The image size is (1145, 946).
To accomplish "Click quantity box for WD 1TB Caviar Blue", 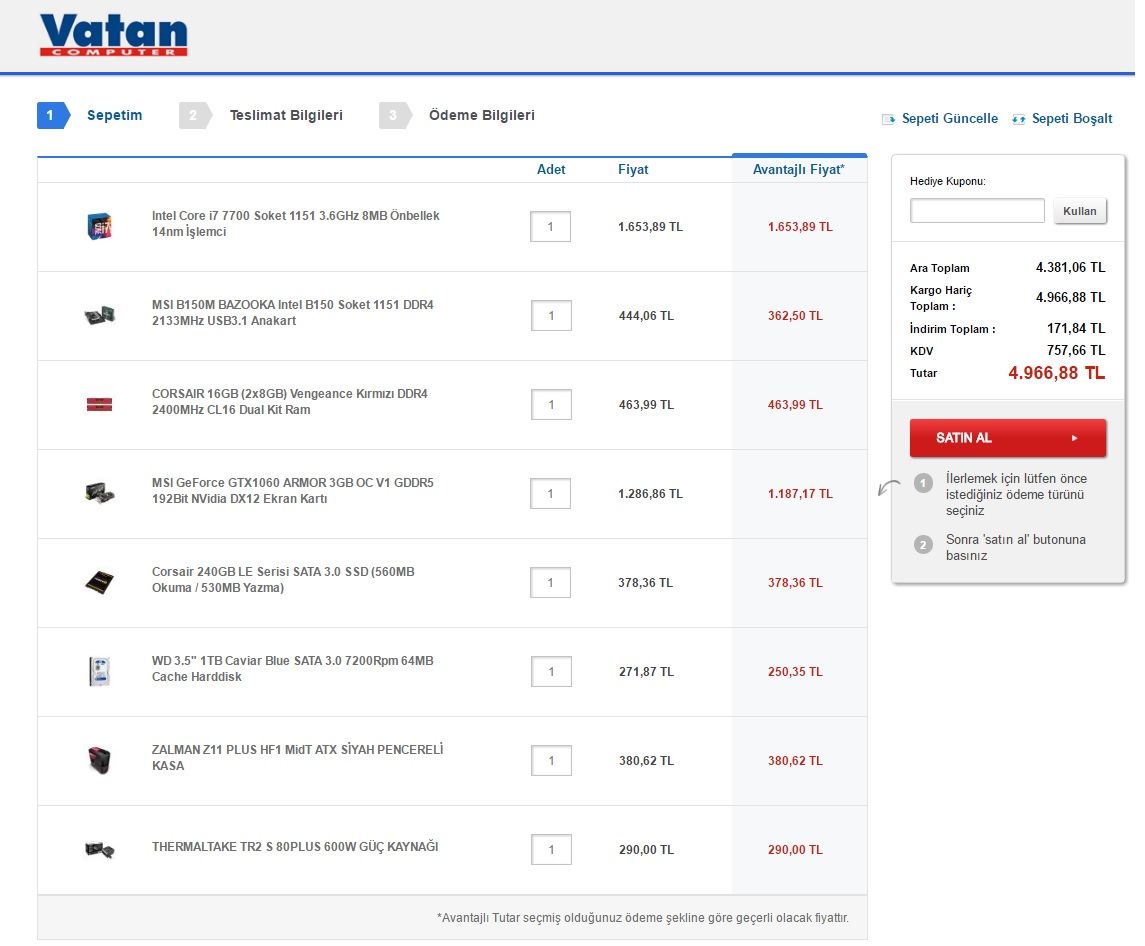I will click(551, 672).
